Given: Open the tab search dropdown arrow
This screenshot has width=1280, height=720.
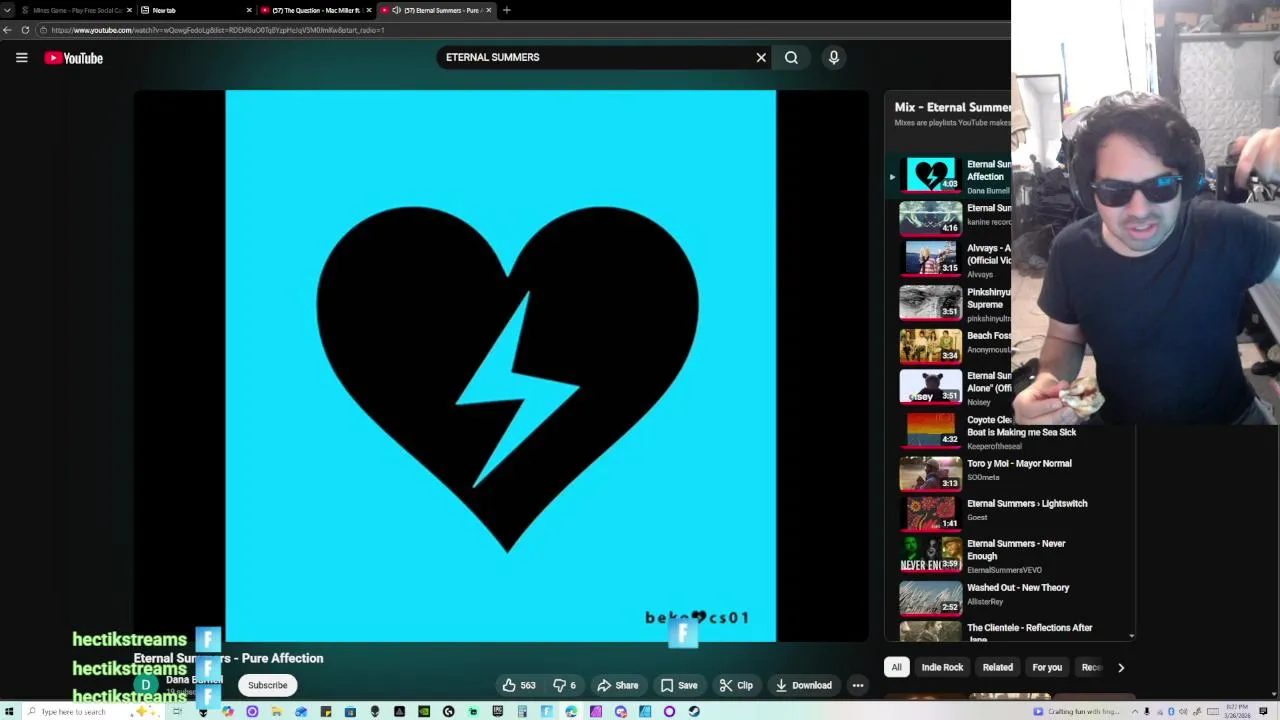Looking at the screenshot, I should [x=8, y=10].
